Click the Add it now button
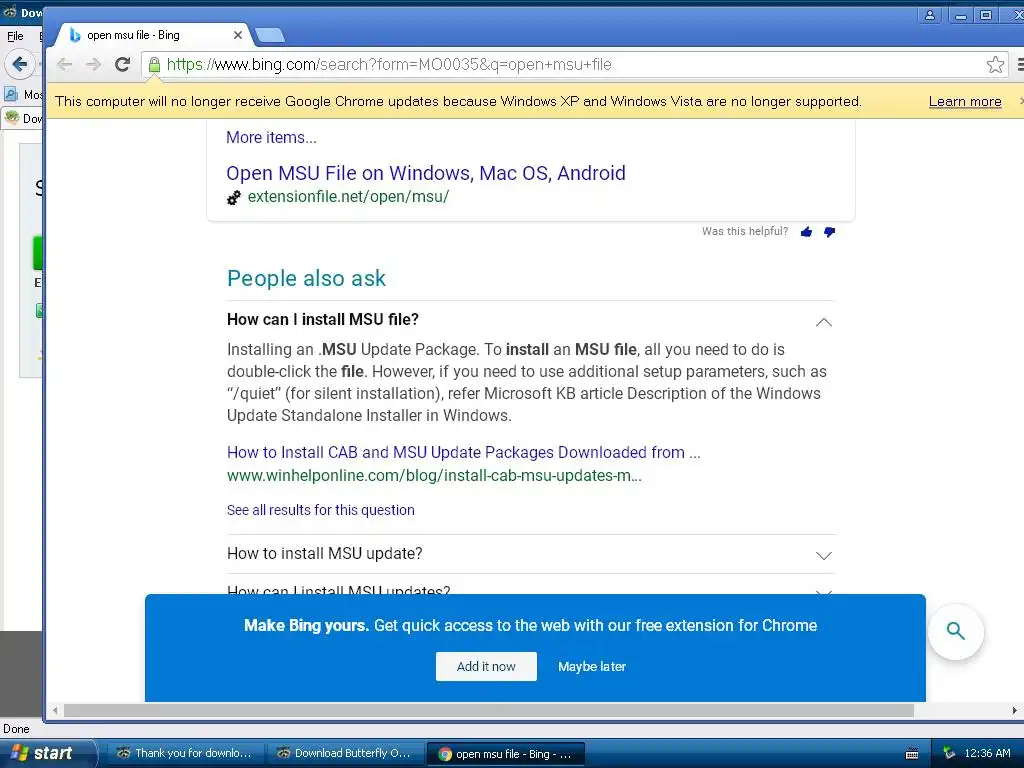 (x=486, y=666)
